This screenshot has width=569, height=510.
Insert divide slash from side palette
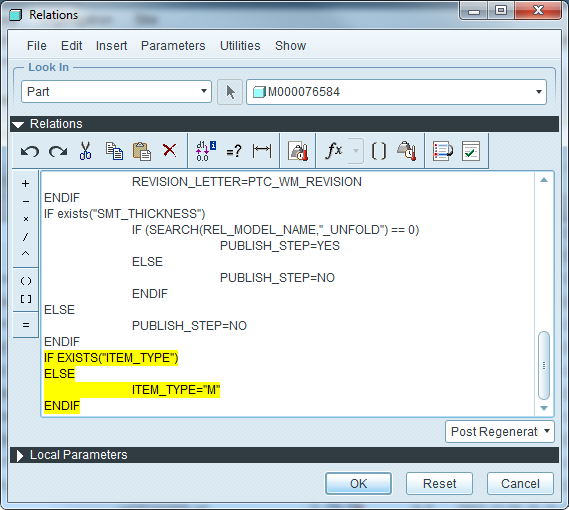[25, 237]
